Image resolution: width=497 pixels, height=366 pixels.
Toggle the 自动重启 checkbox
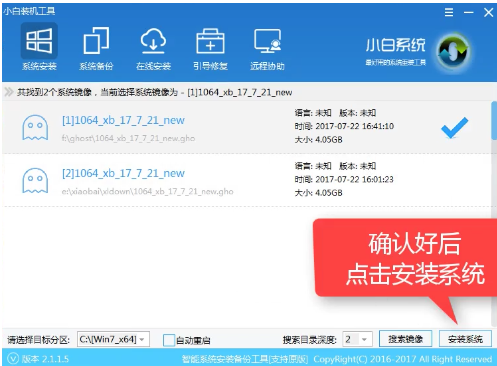pyautogui.click(x=169, y=340)
